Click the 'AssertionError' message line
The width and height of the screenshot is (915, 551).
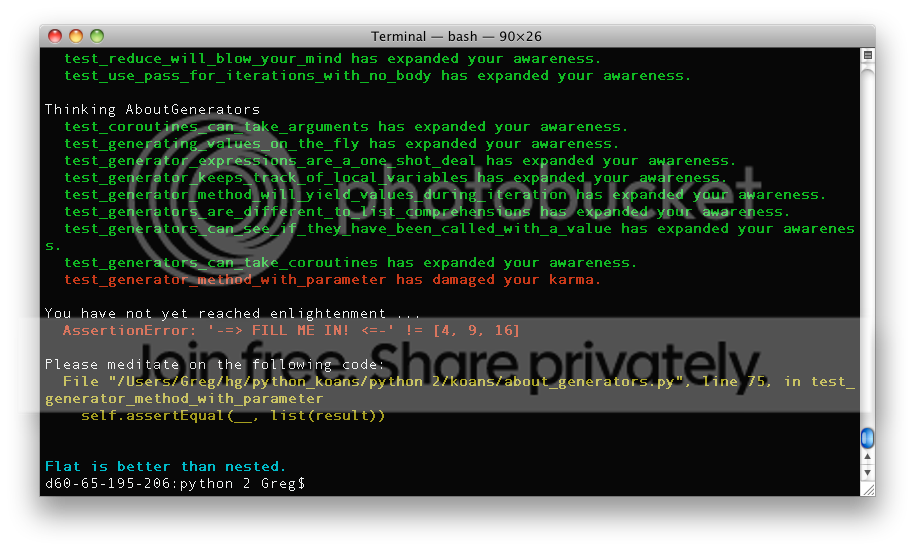pyautogui.click(x=291, y=330)
